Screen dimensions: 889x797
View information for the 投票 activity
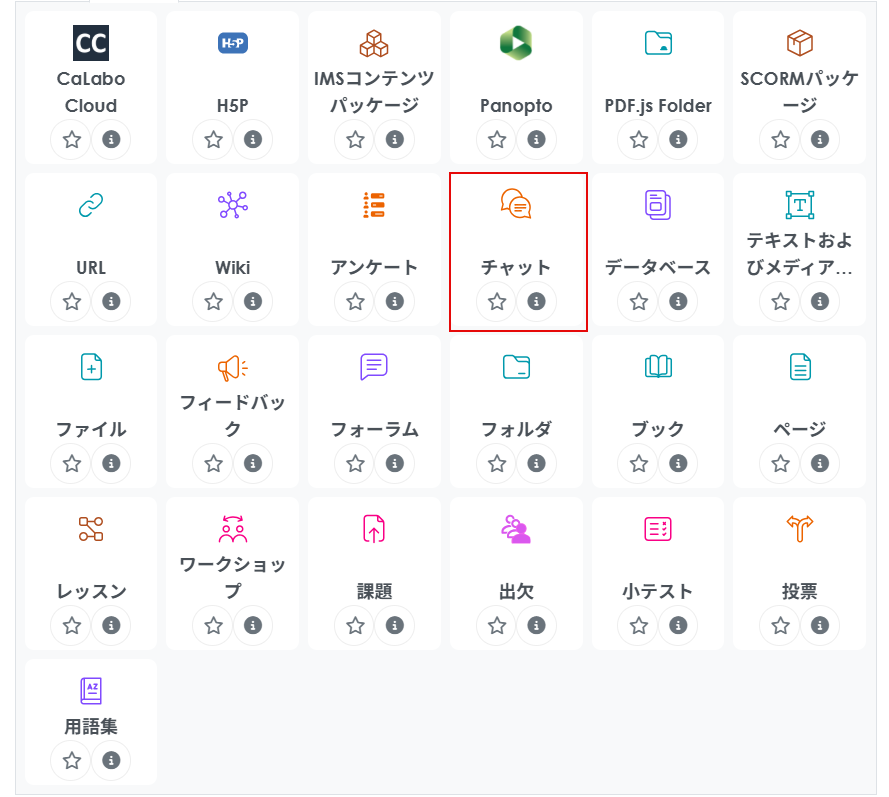pyautogui.click(x=820, y=625)
